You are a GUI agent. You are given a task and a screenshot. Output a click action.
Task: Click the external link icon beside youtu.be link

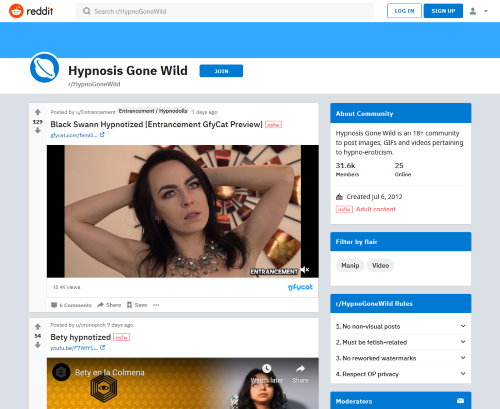click(x=103, y=347)
